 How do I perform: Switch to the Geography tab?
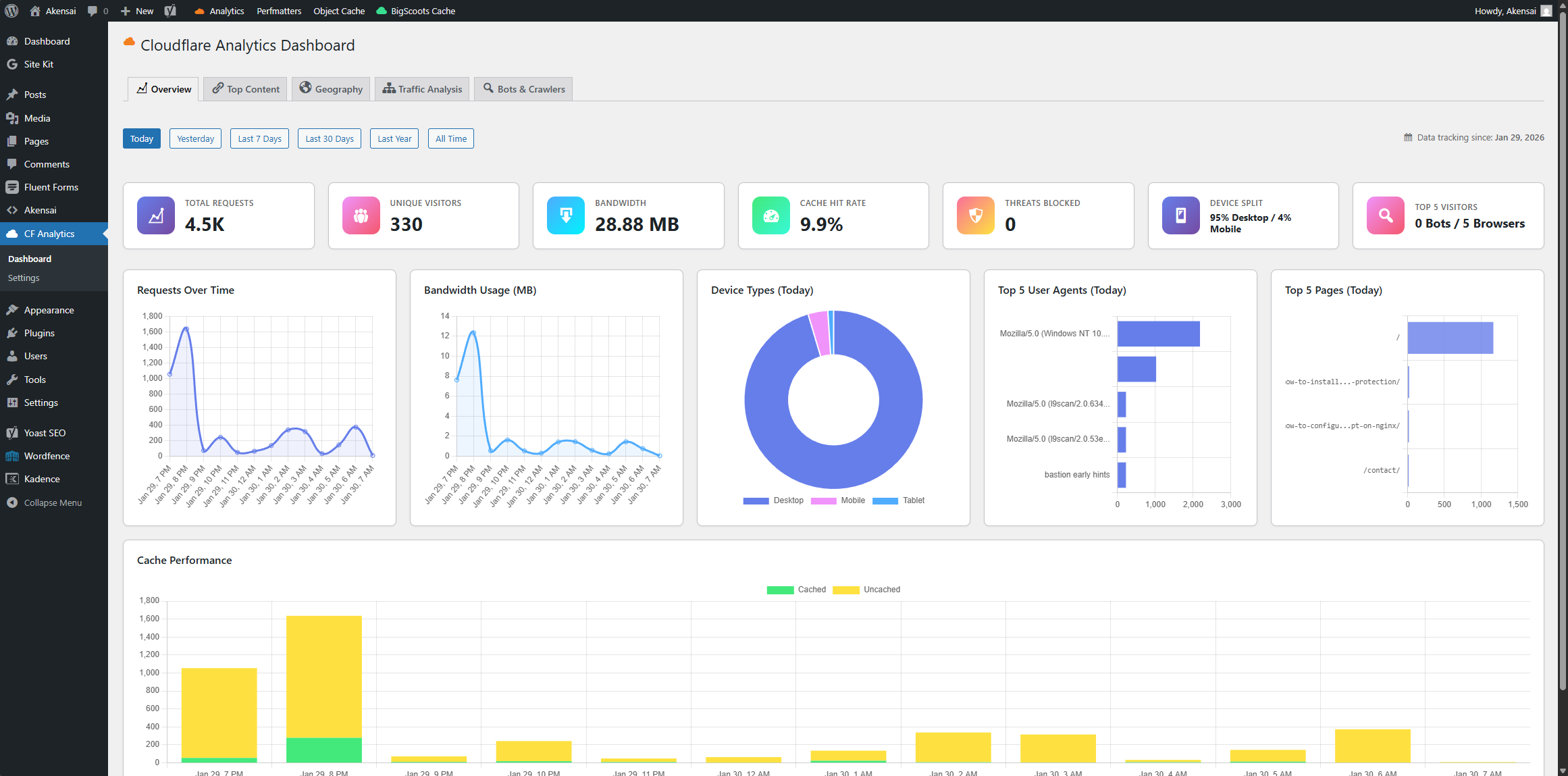pos(331,88)
